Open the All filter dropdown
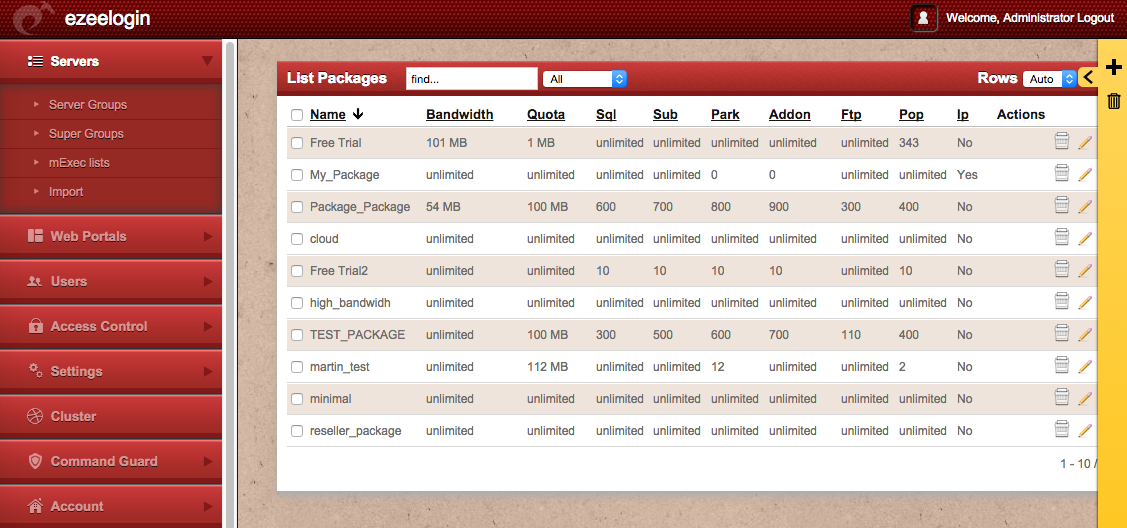The image size is (1127, 528). pos(584,79)
